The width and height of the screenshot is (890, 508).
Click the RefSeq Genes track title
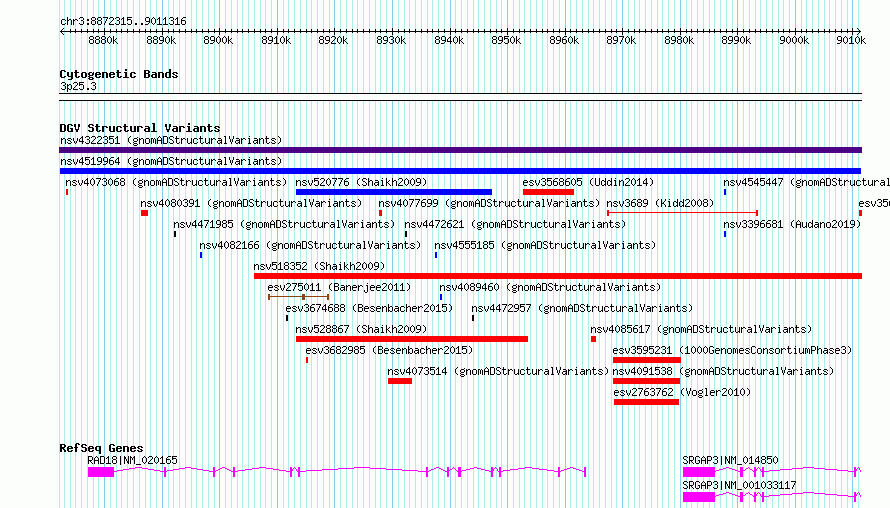pos(101,448)
